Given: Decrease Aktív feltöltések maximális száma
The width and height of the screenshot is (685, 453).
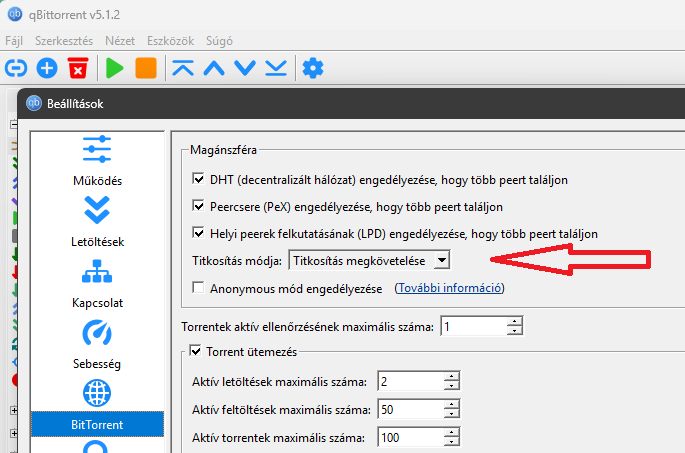Looking at the screenshot, I should pos(452,414).
